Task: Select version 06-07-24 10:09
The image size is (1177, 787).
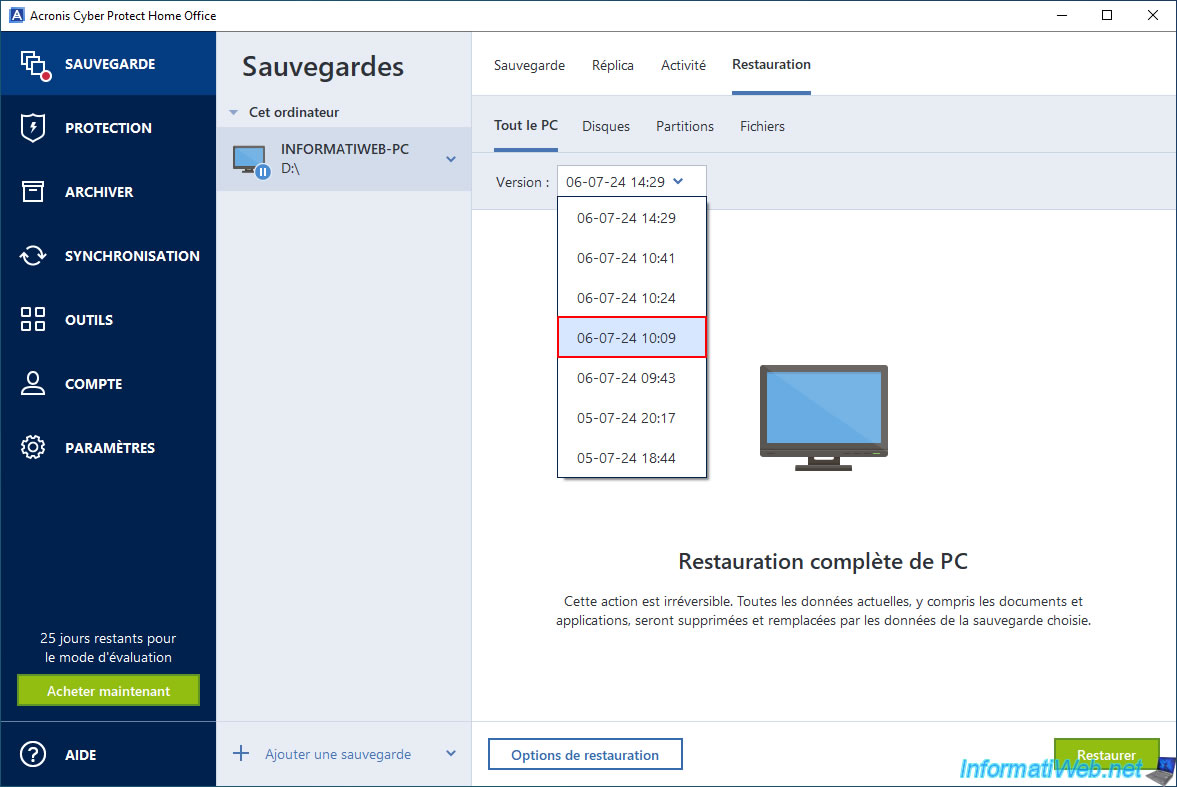Action: click(631, 337)
